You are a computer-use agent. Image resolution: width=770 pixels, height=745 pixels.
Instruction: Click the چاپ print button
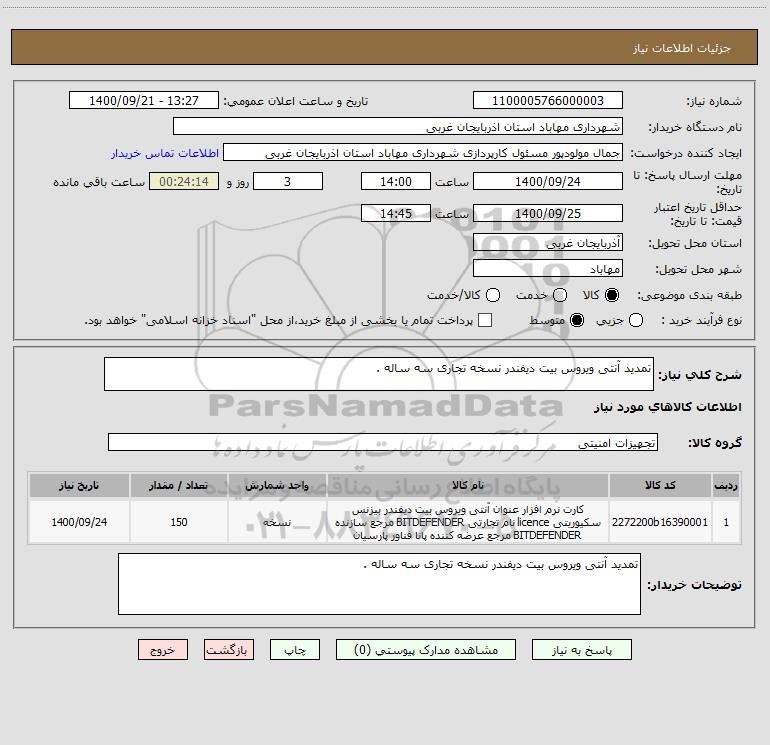(295, 650)
